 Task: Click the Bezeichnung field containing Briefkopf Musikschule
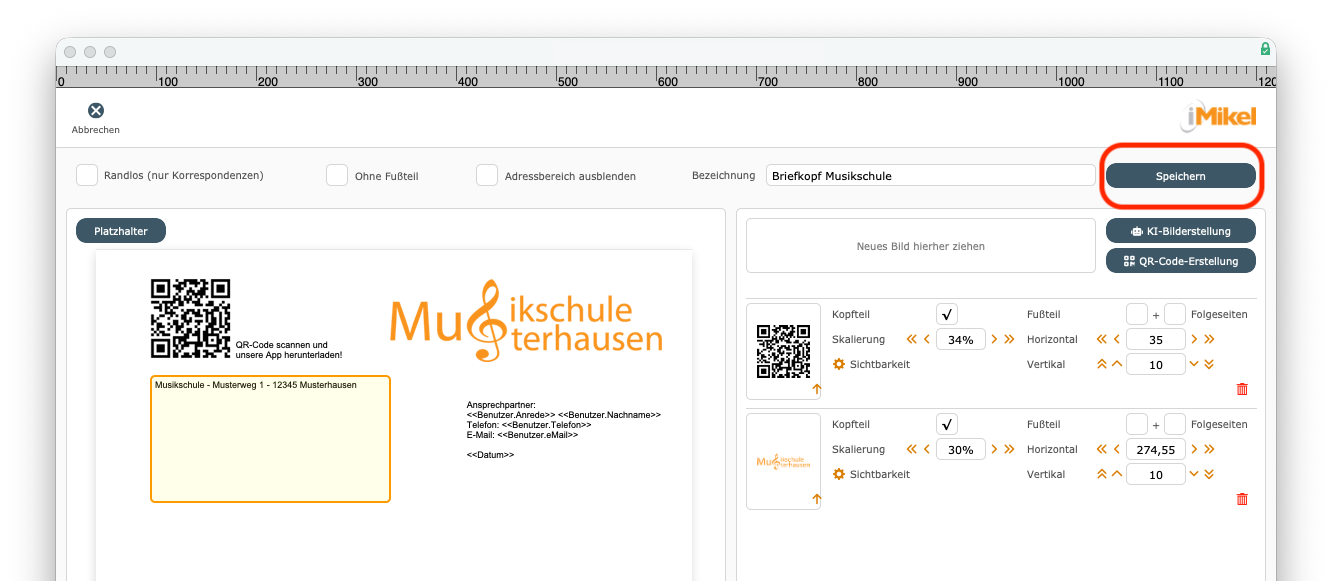pyautogui.click(x=931, y=175)
